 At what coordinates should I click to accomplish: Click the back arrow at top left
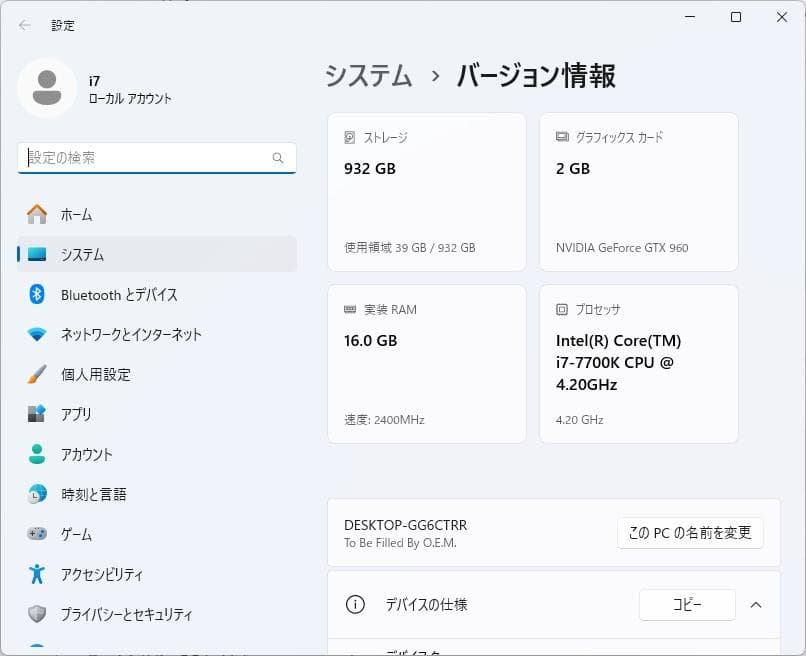tap(23, 25)
